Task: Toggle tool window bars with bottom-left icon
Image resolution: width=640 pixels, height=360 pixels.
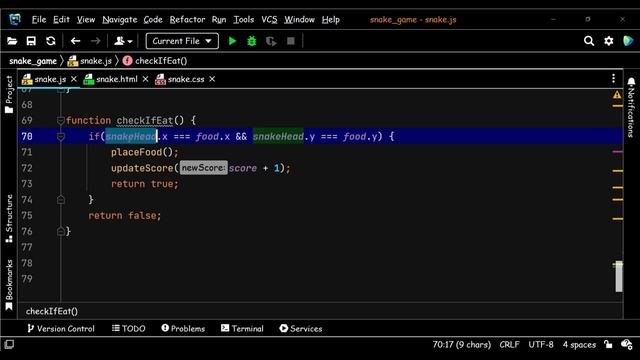Action: (9, 344)
